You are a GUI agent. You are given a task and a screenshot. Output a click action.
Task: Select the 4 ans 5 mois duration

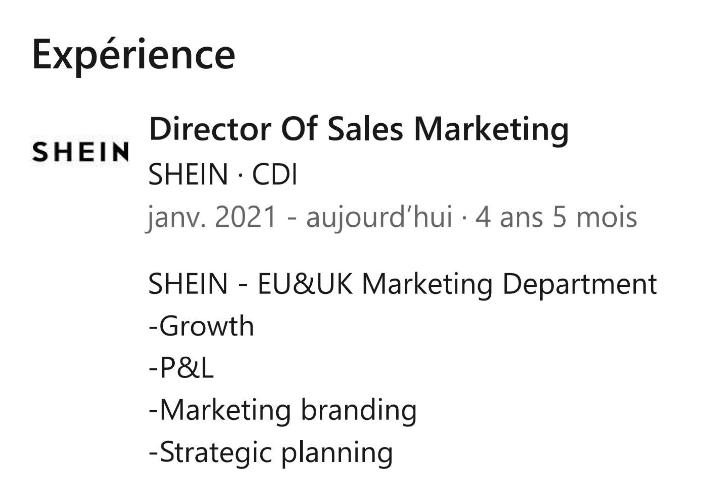[556, 217]
